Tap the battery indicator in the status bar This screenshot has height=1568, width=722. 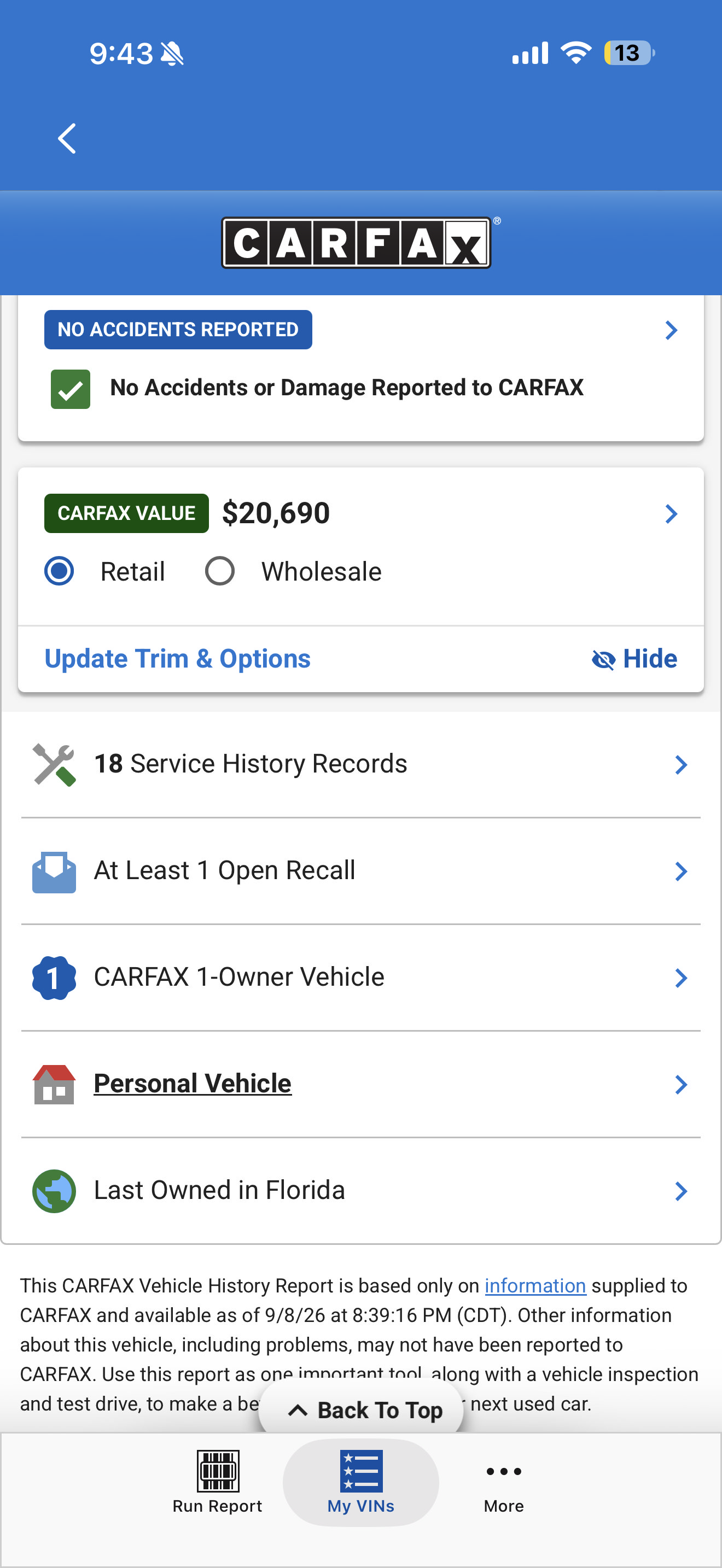point(629,53)
